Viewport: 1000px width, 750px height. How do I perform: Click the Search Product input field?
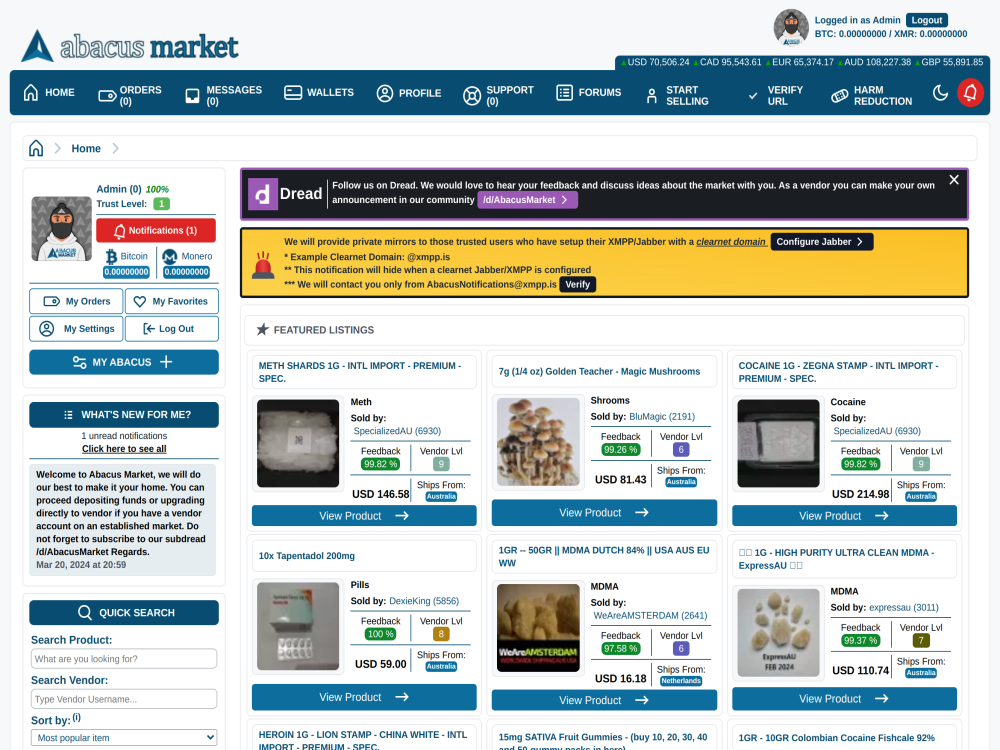(x=124, y=659)
